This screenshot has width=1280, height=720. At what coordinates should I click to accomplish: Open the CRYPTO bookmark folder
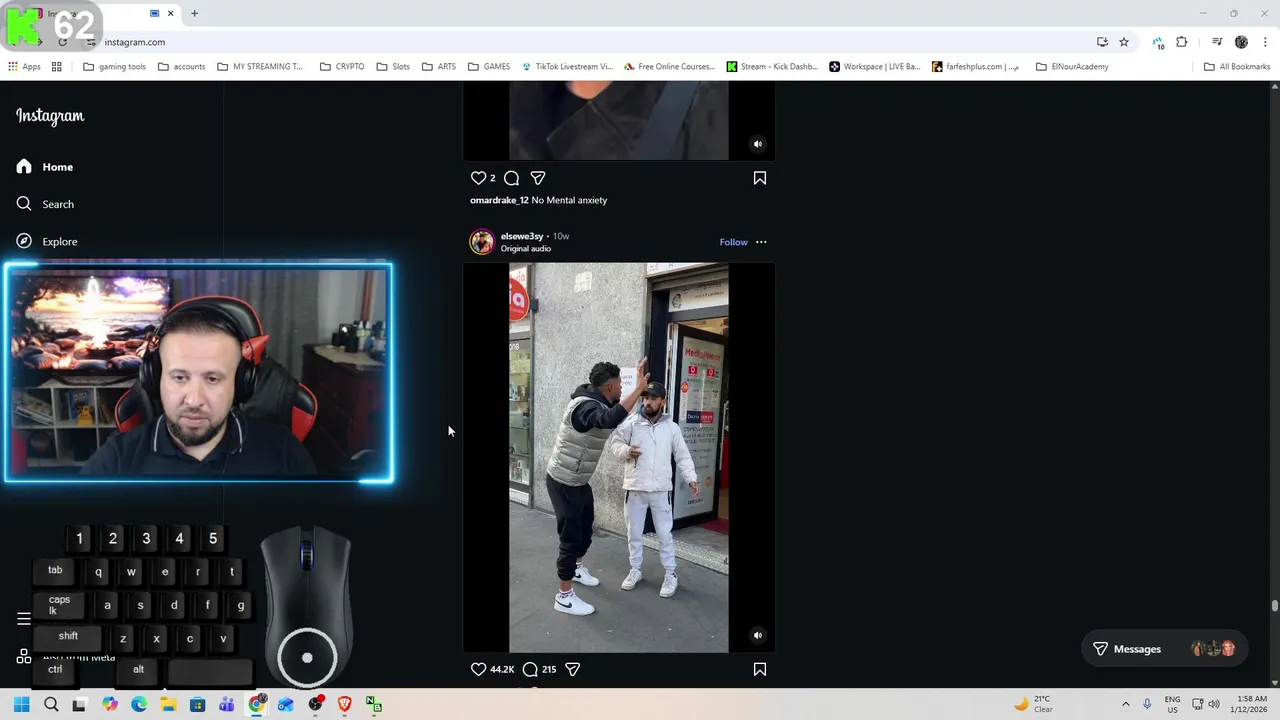coord(341,67)
